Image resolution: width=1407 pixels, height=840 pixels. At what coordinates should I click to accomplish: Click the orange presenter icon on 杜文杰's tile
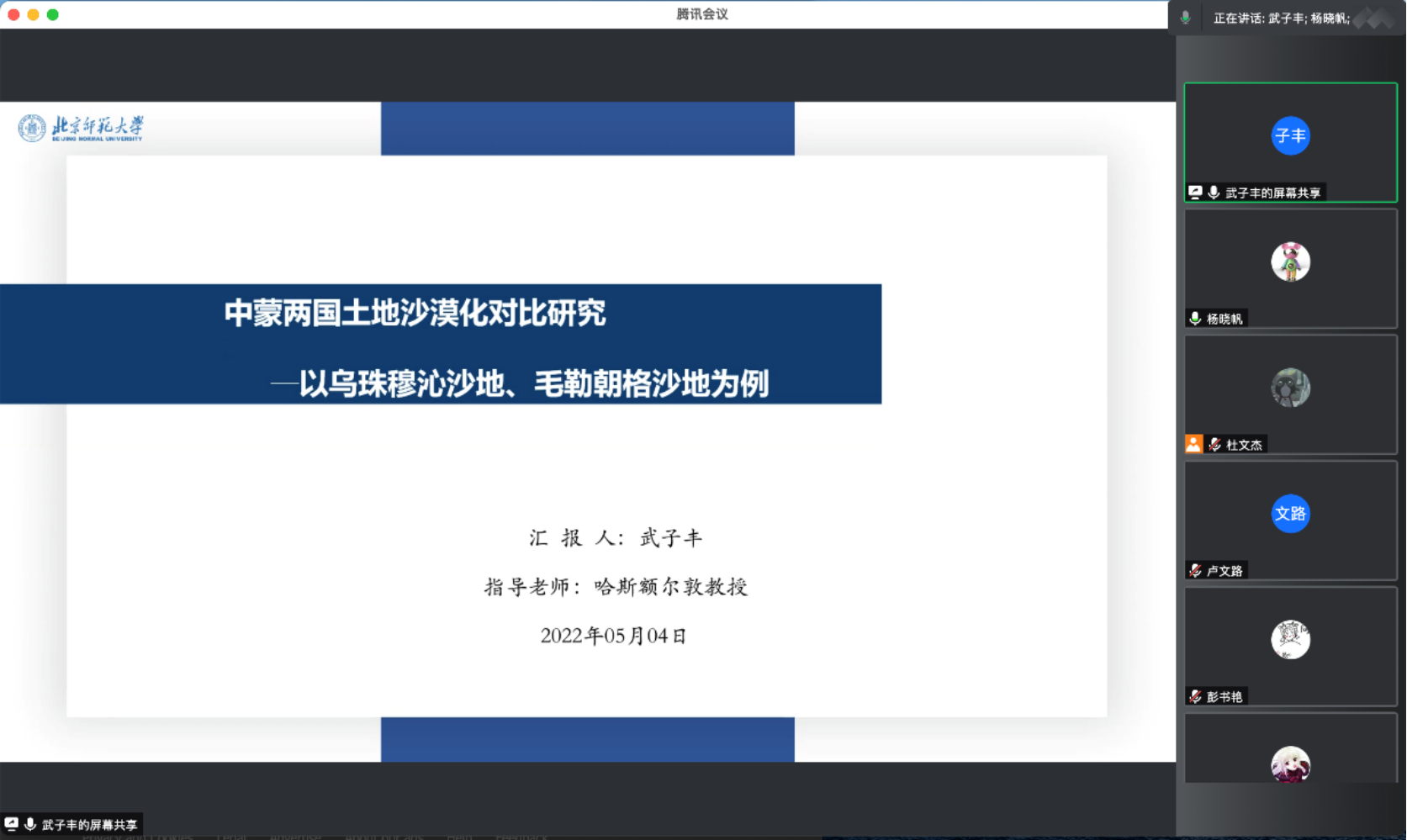1193,444
